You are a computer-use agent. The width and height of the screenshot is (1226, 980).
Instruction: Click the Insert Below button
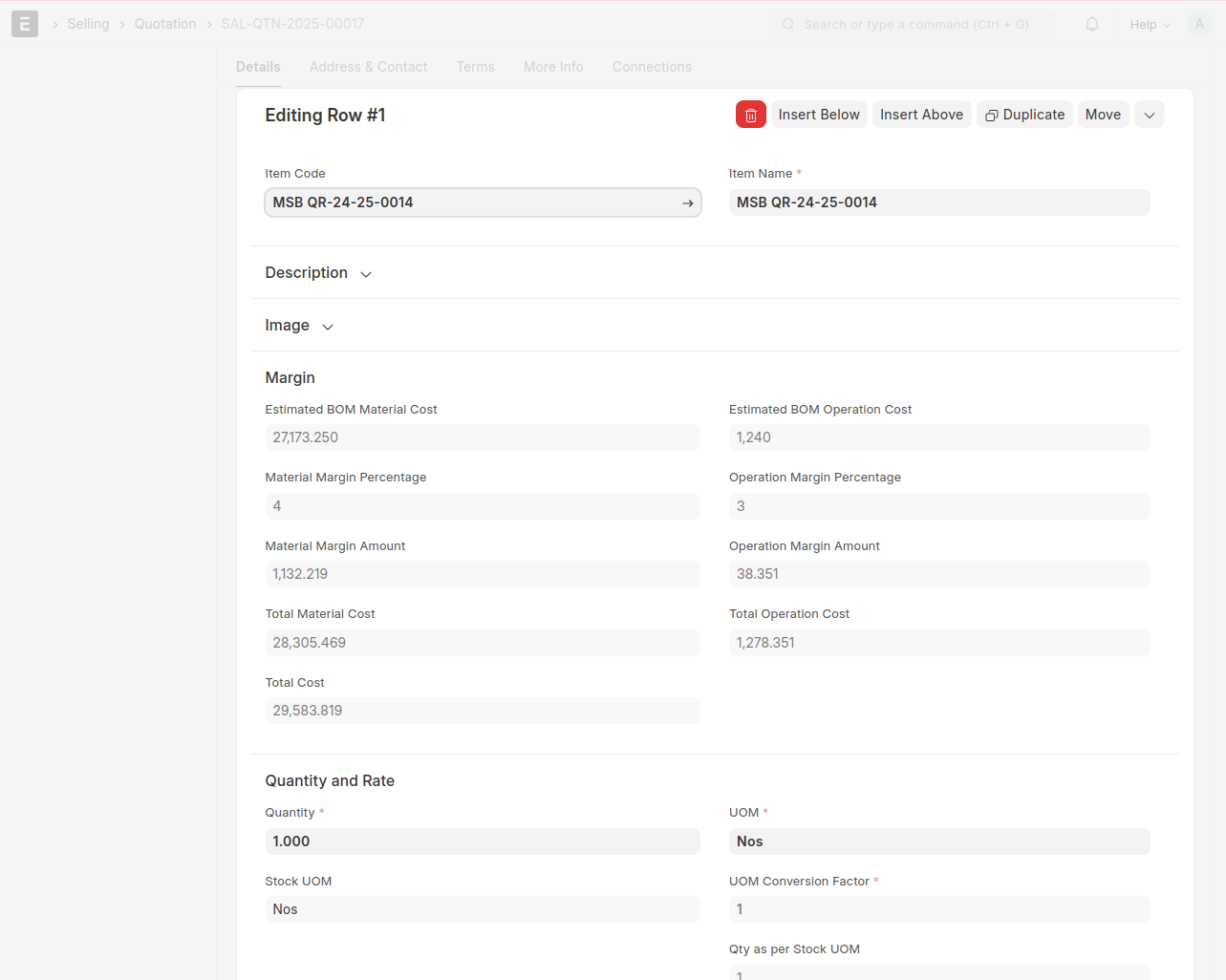819,115
